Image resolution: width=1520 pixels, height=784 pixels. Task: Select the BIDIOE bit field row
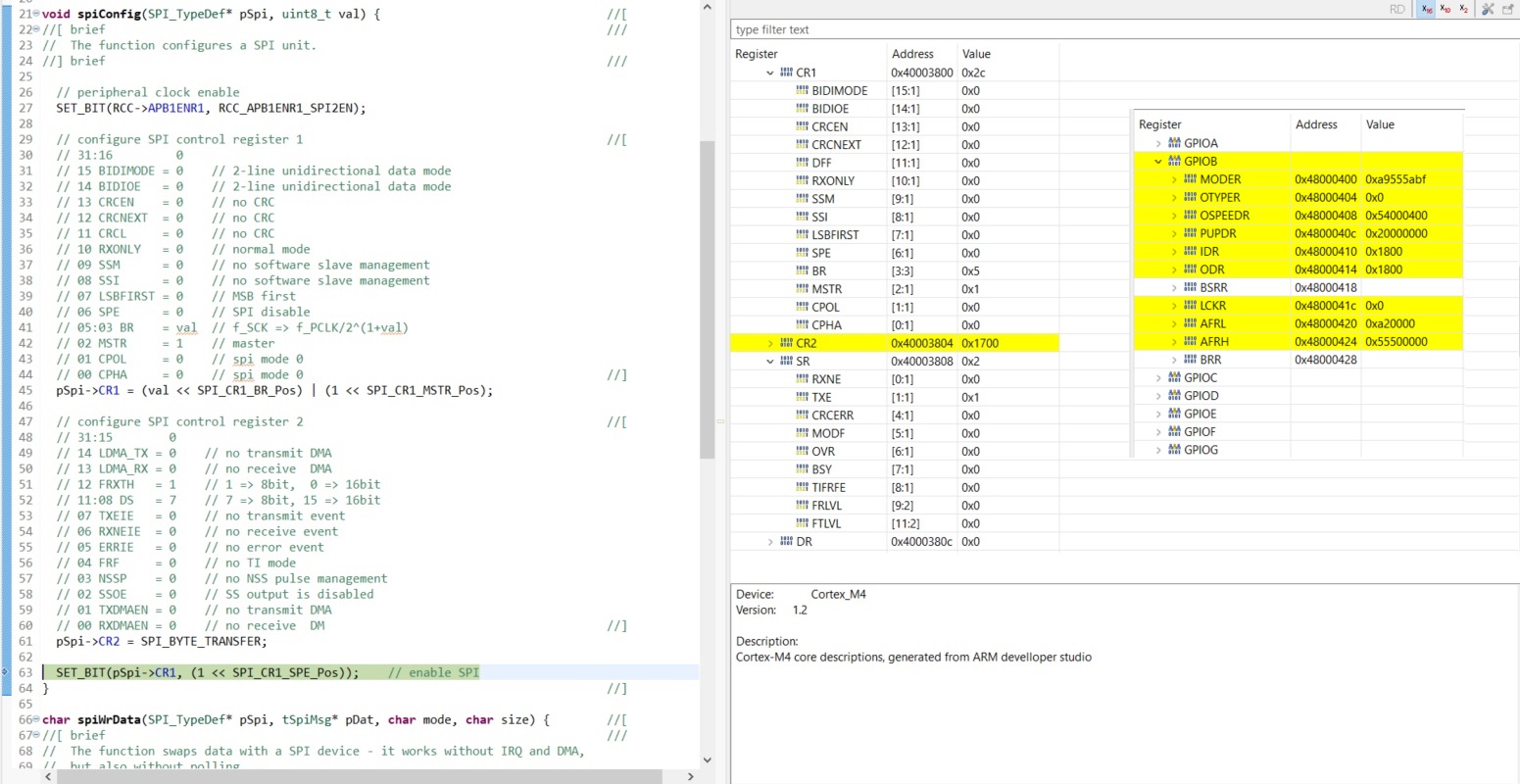pyautogui.click(x=894, y=109)
